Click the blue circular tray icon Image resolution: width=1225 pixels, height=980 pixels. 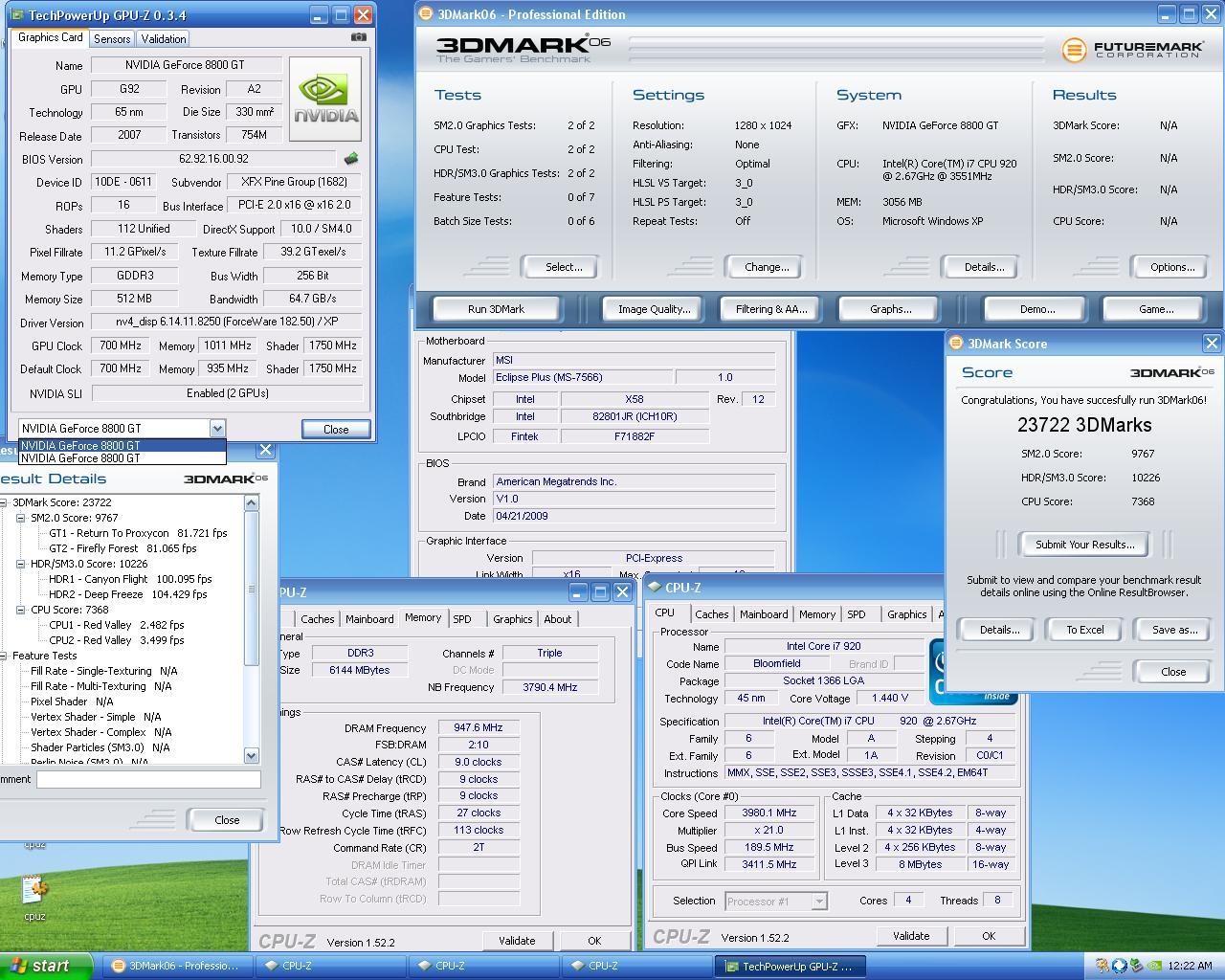pos(1119,966)
